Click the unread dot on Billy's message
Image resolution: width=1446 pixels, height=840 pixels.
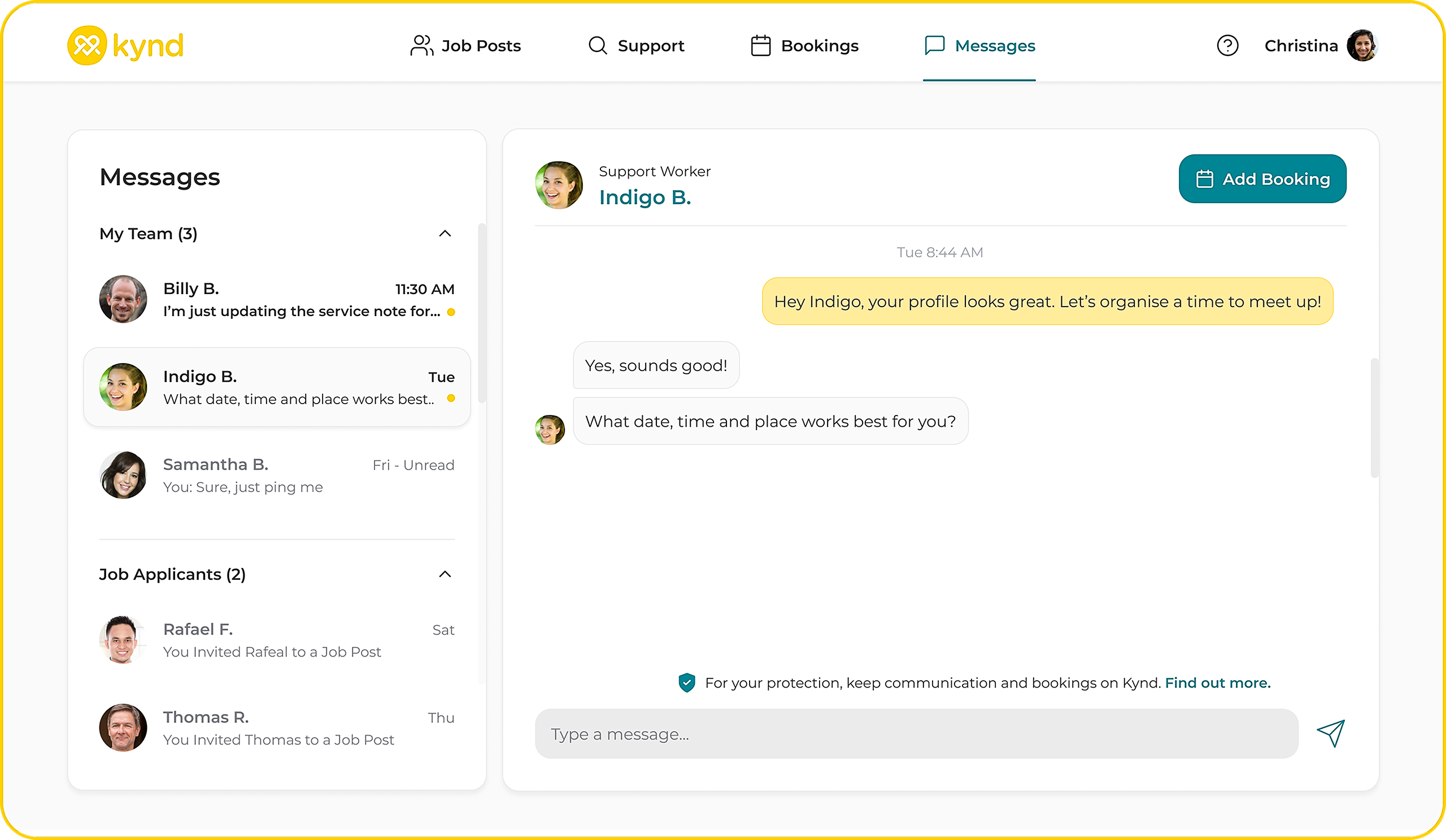pos(451,312)
